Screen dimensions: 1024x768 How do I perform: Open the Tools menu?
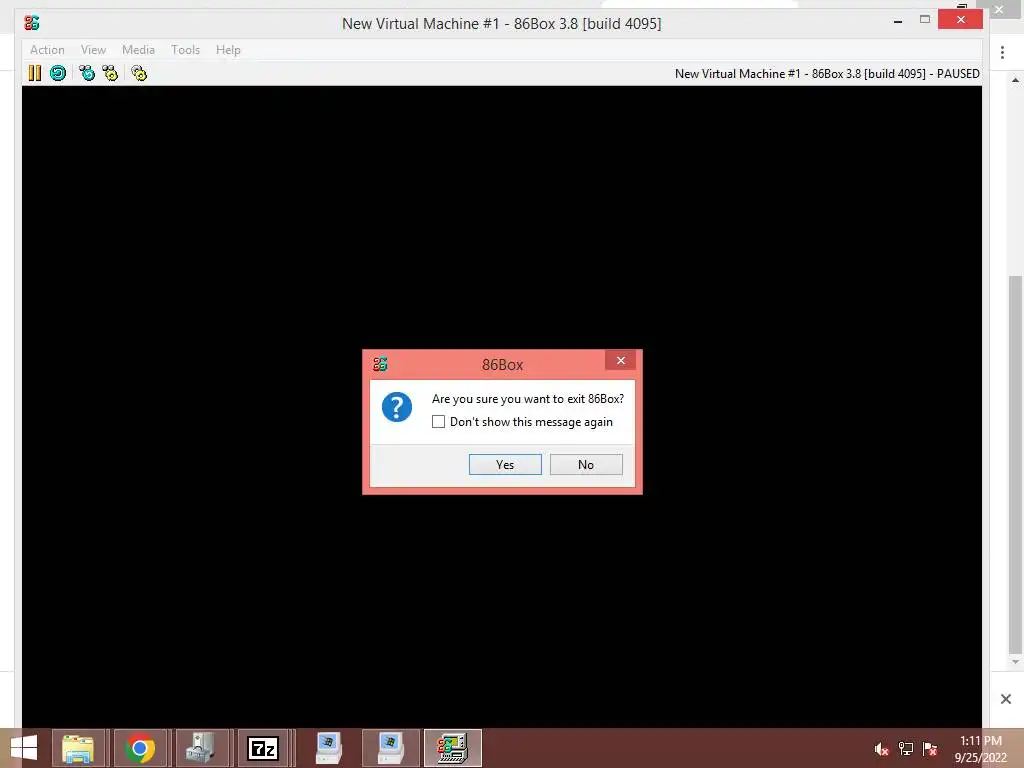pos(185,50)
